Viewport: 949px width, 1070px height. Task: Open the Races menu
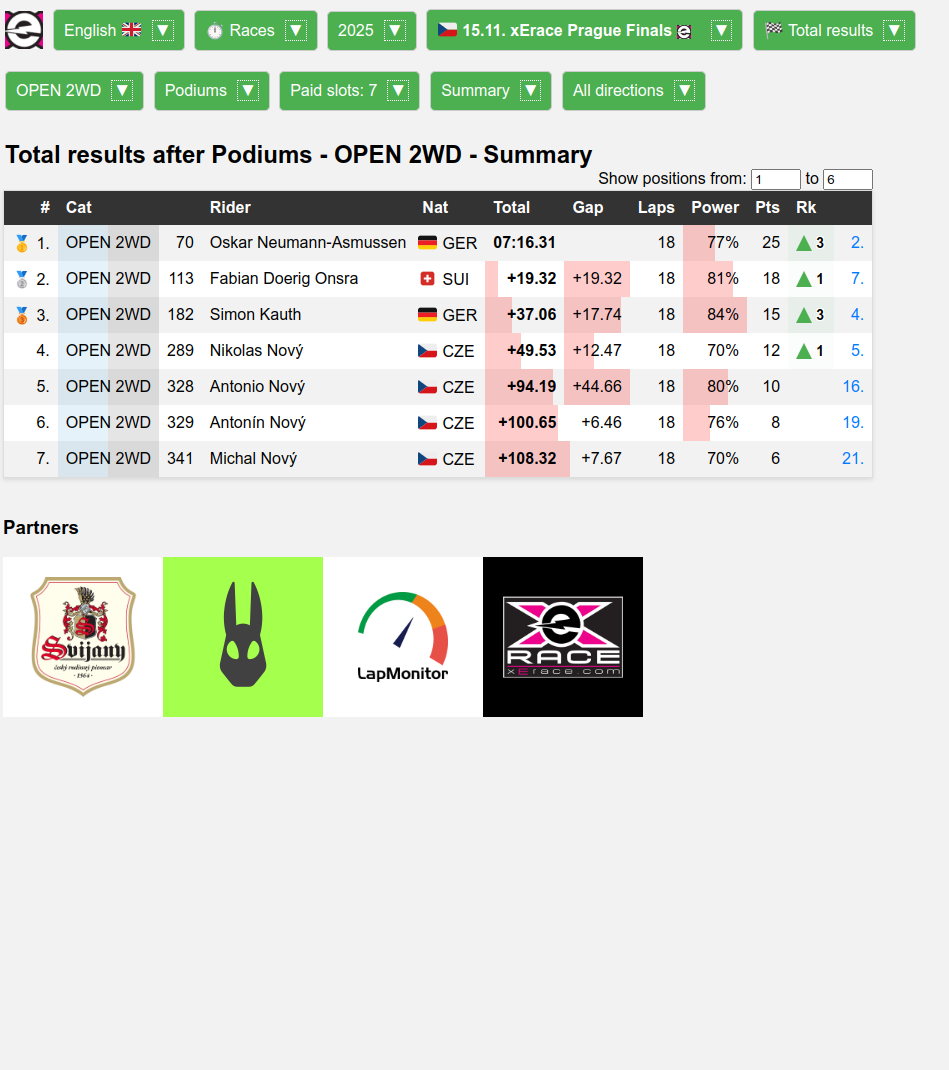[255, 31]
